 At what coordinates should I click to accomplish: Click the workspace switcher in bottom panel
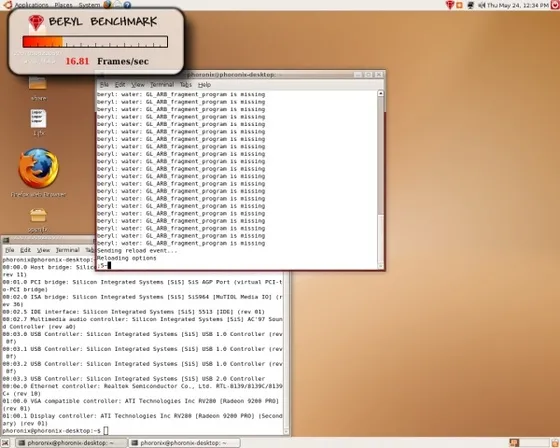coord(529,443)
